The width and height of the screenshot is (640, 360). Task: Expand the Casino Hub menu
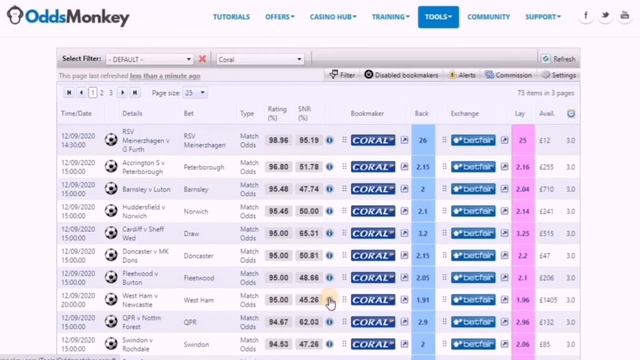click(x=333, y=17)
